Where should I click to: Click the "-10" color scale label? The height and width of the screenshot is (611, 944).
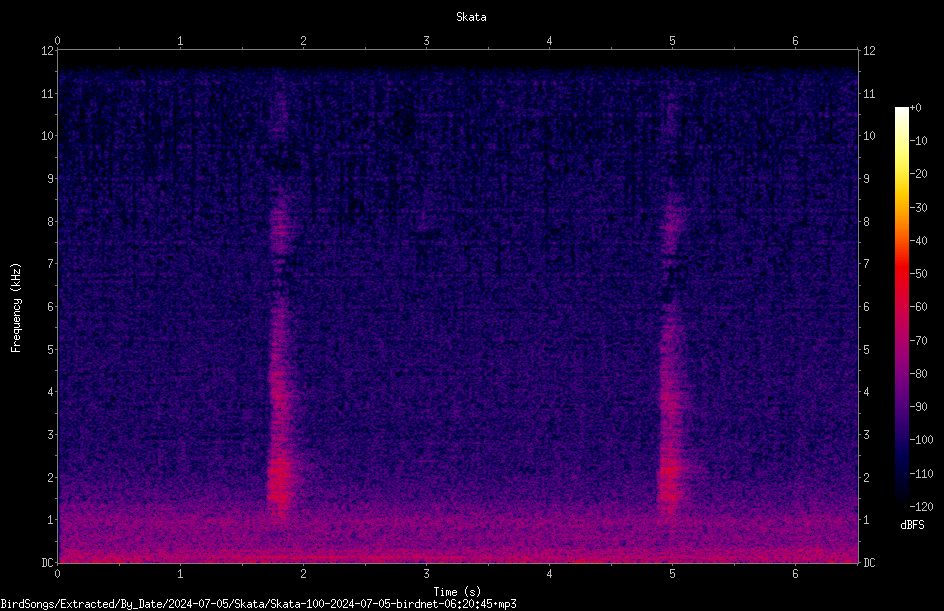(918, 141)
